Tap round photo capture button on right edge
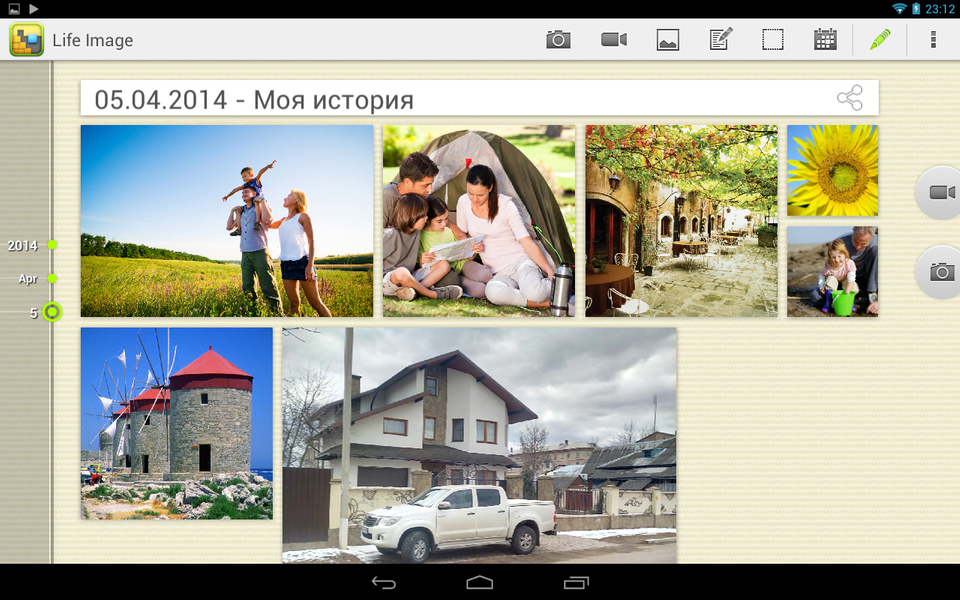The height and width of the screenshot is (600, 960). pyautogui.click(x=939, y=272)
